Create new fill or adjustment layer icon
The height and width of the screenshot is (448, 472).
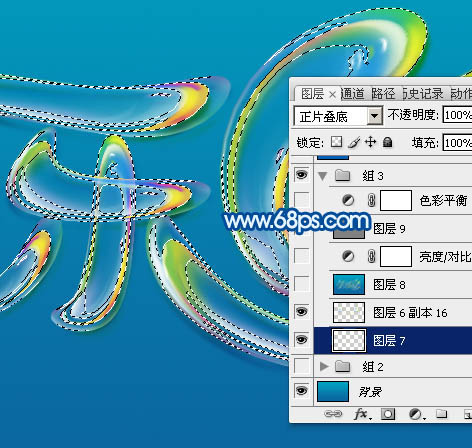pyautogui.click(x=416, y=414)
